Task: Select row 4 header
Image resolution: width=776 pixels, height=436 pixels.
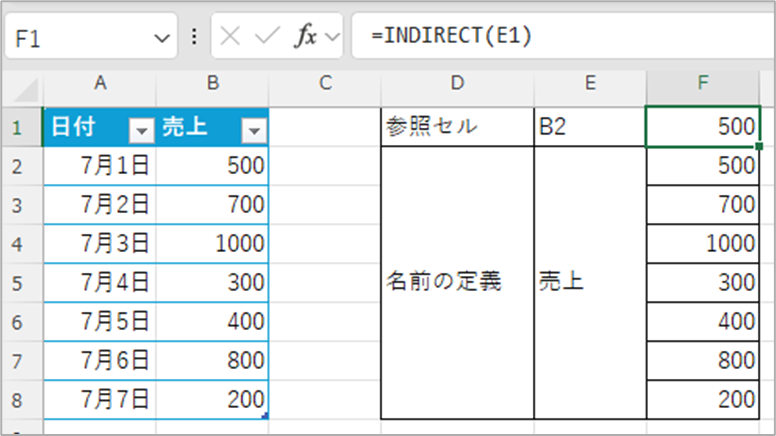Action: point(20,243)
